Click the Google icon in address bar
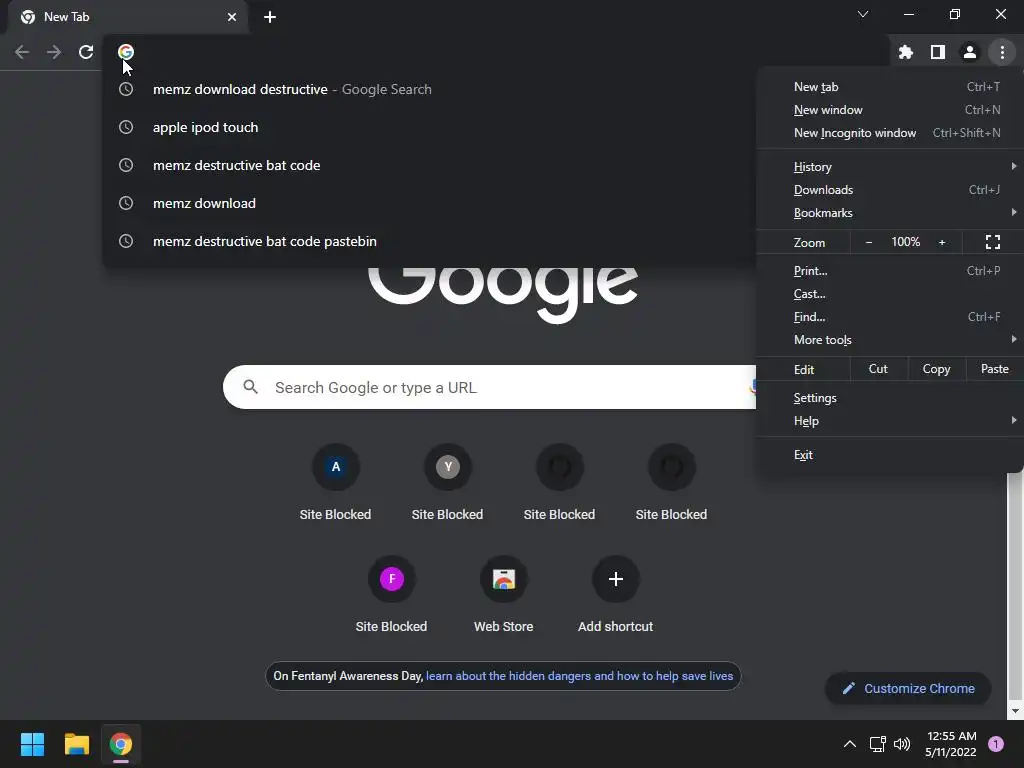This screenshot has width=1024, height=768. coord(125,52)
